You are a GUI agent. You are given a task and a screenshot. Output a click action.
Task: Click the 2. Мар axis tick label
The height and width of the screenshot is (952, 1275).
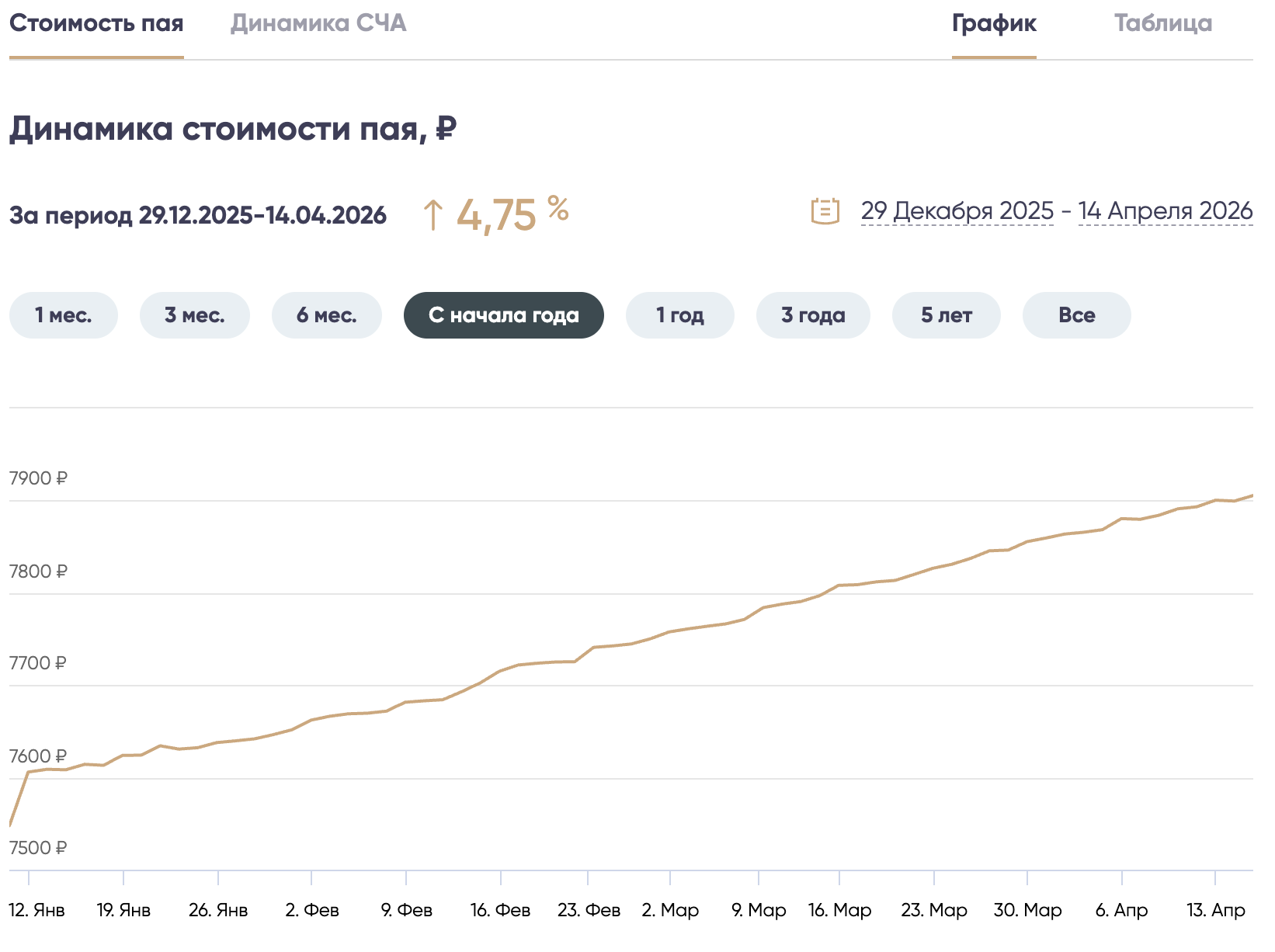coord(670,910)
